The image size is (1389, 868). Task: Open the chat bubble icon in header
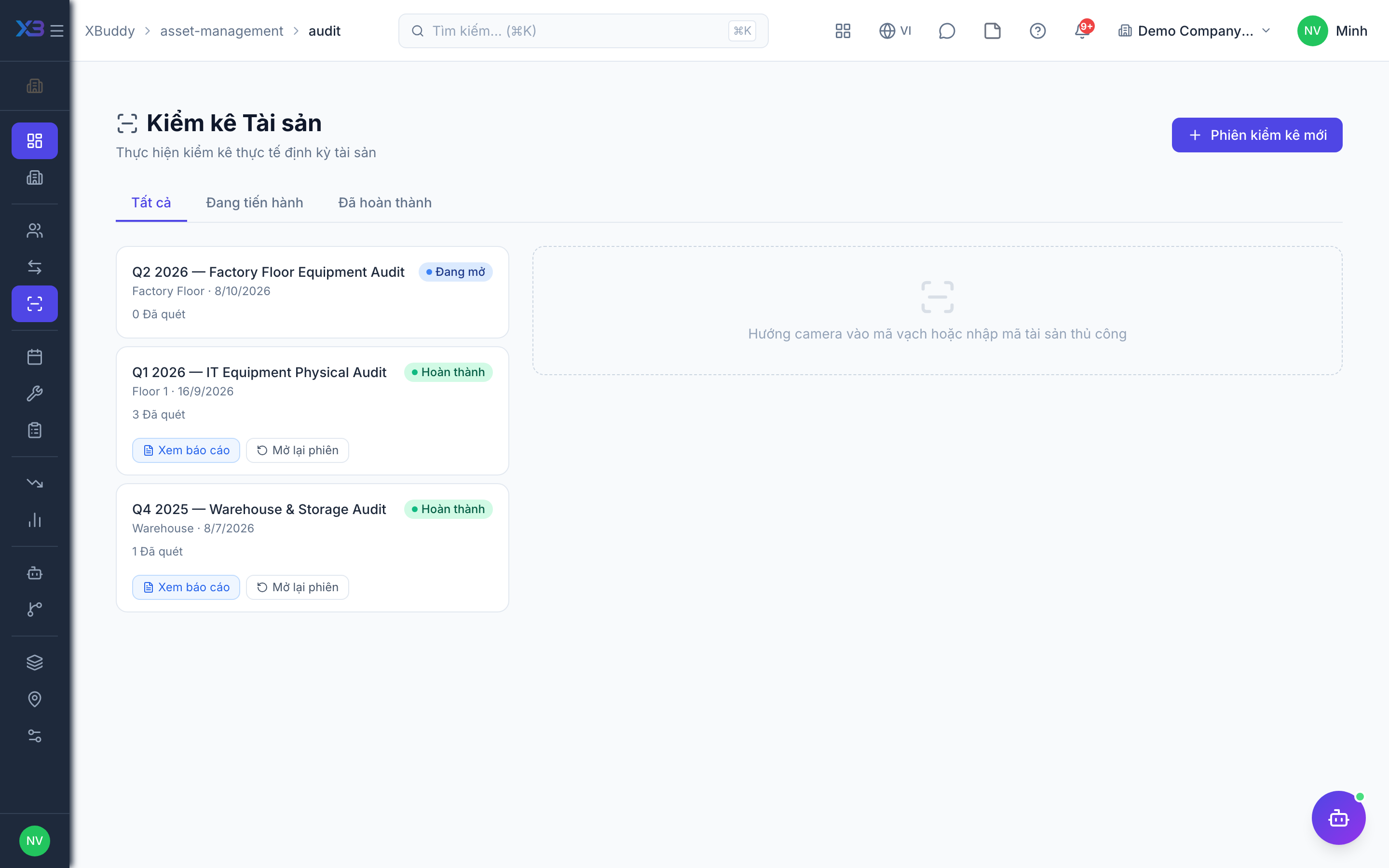tap(946, 31)
